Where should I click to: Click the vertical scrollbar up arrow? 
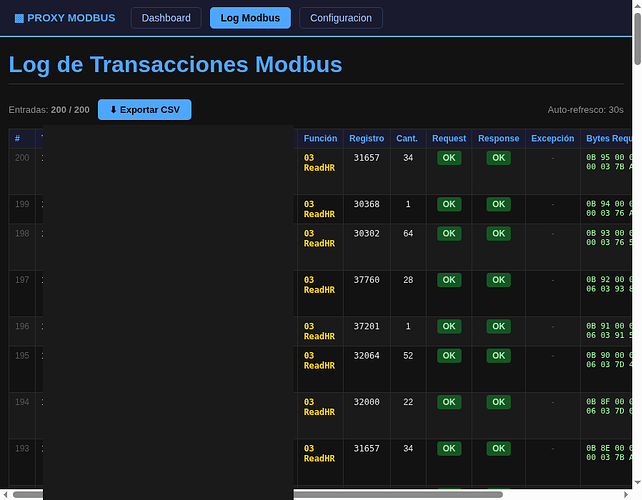[x=637, y=5]
